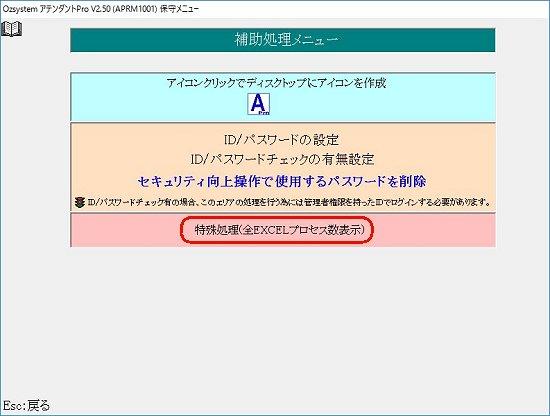Click the アイコンクリックでディスクトップにアイコンを作成 text

point(277,83)
